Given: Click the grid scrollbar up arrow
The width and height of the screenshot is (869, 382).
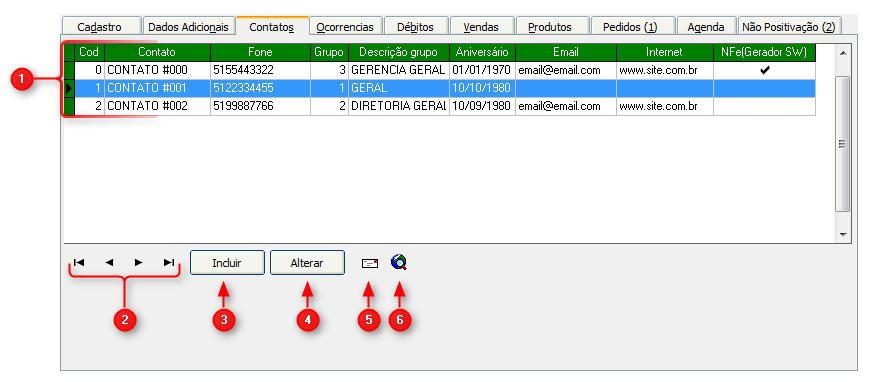Looking at the screenshot, I should coord(843,53).
